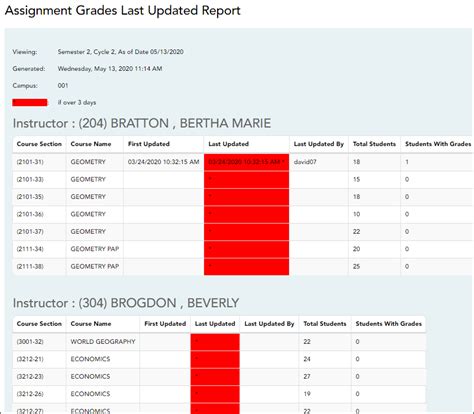Click Last Updated By header in Bratton table
The image size is (474, 414).
(318, 144)
